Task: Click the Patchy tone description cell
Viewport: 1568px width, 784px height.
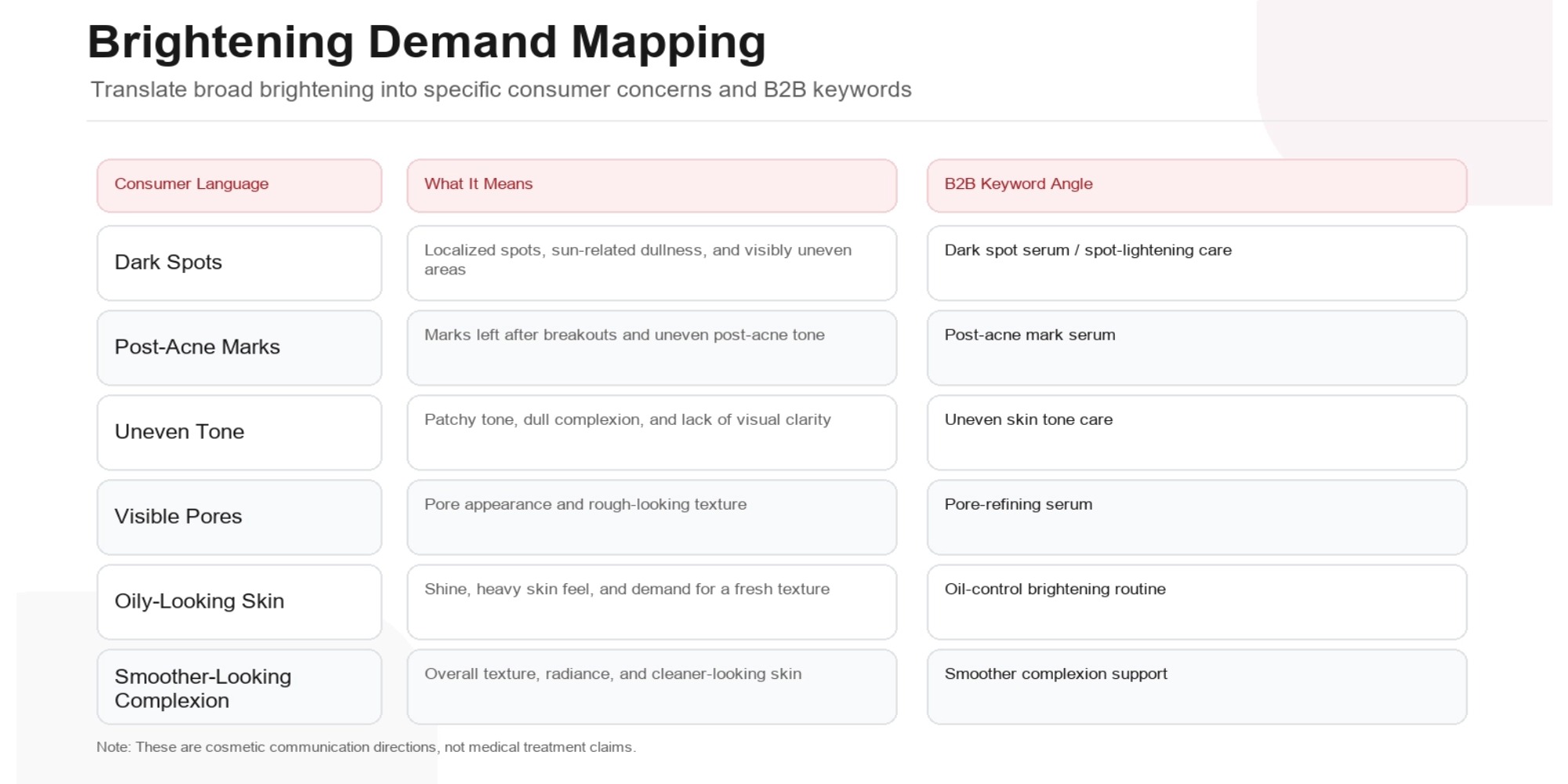Action: (x=652, y=433)
